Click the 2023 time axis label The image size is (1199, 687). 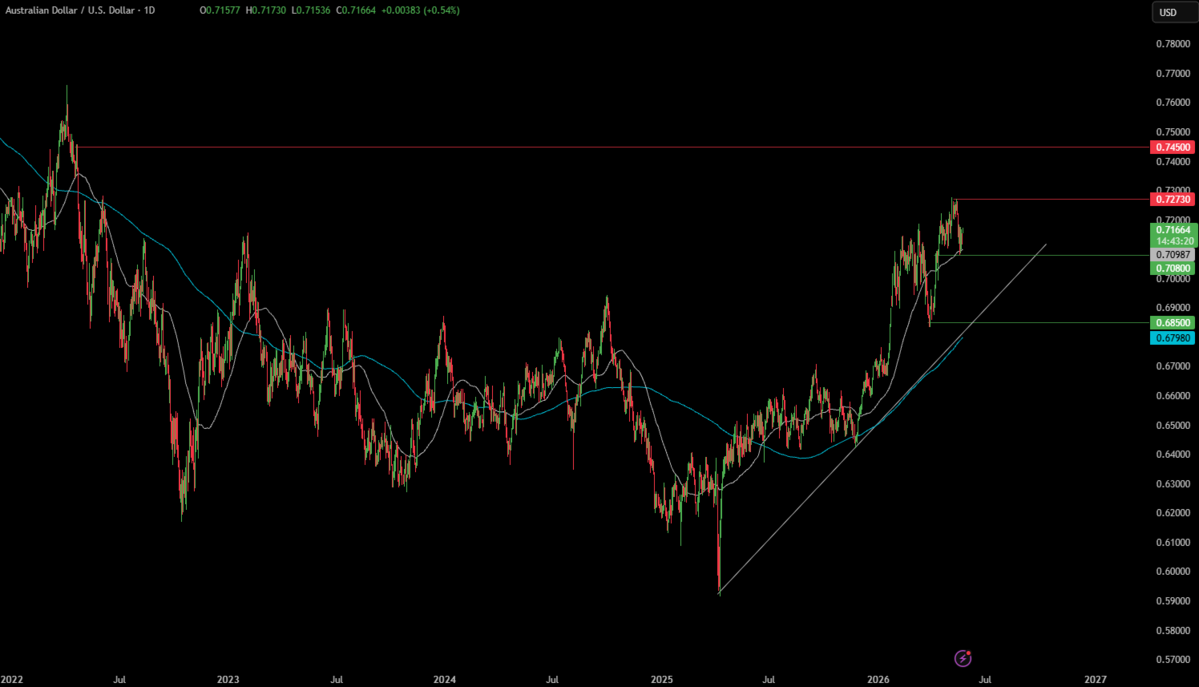228,679
